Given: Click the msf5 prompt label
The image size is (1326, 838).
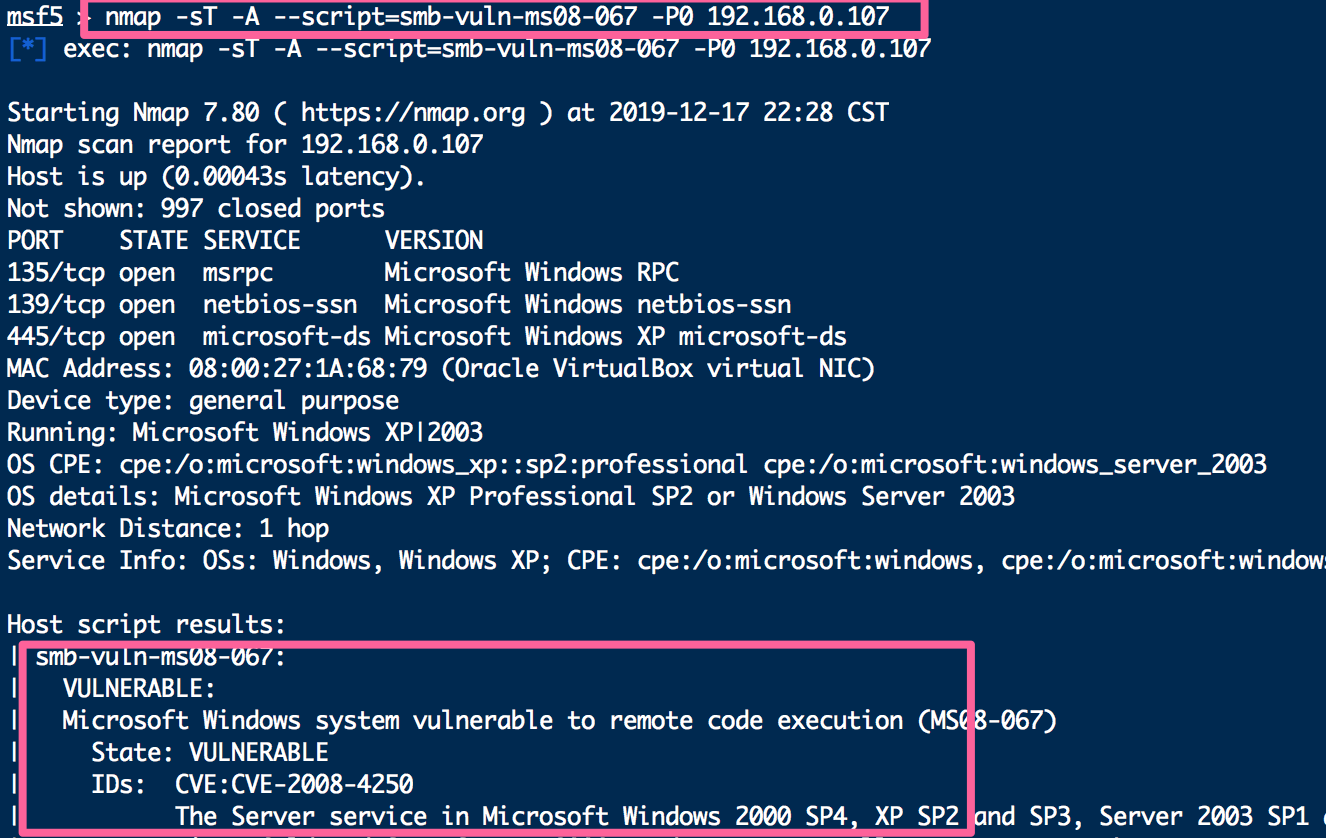Looking at the screenshot, I should [35, 17].
